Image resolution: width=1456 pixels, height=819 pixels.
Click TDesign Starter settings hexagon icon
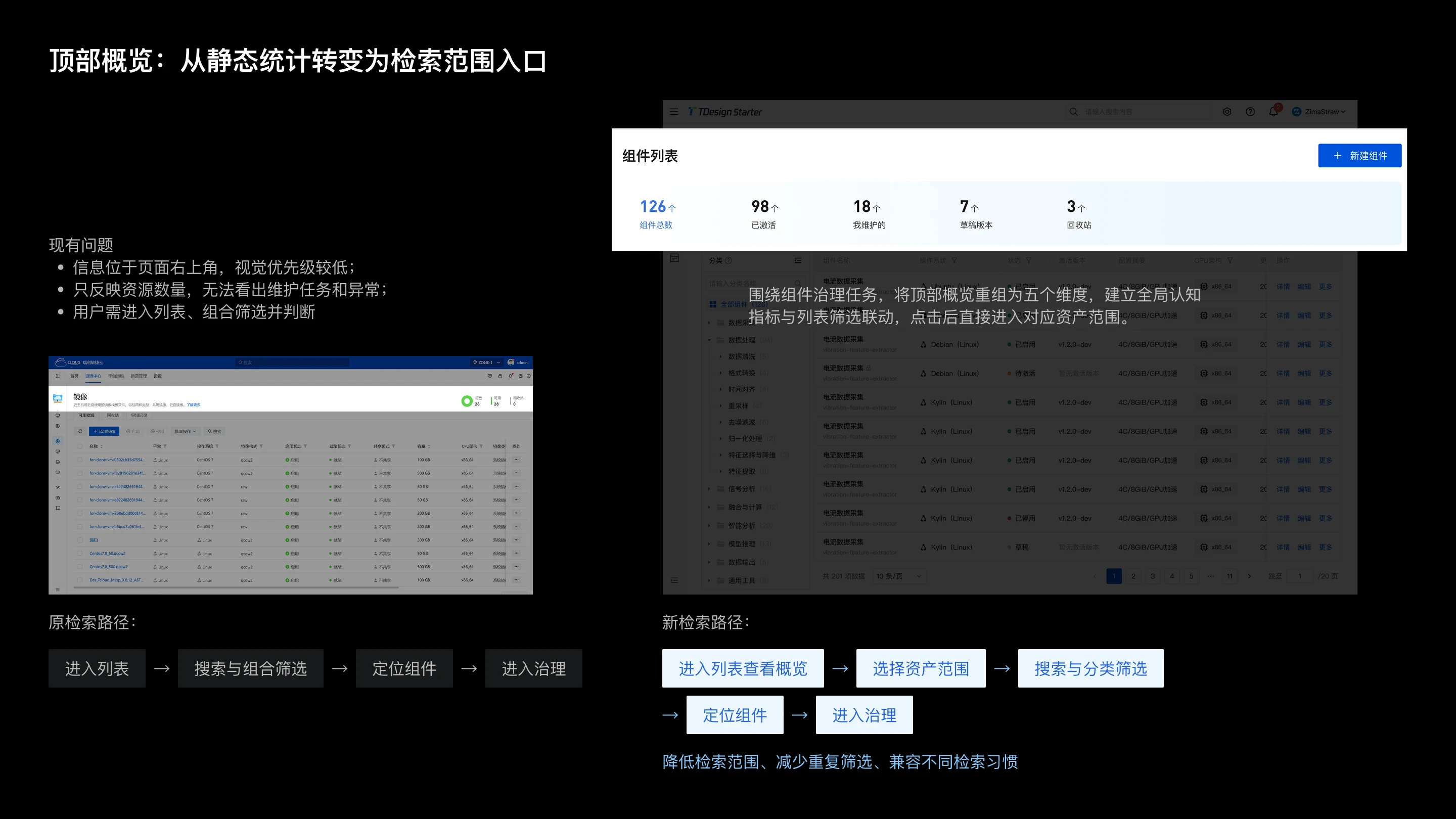point(1227,112)
